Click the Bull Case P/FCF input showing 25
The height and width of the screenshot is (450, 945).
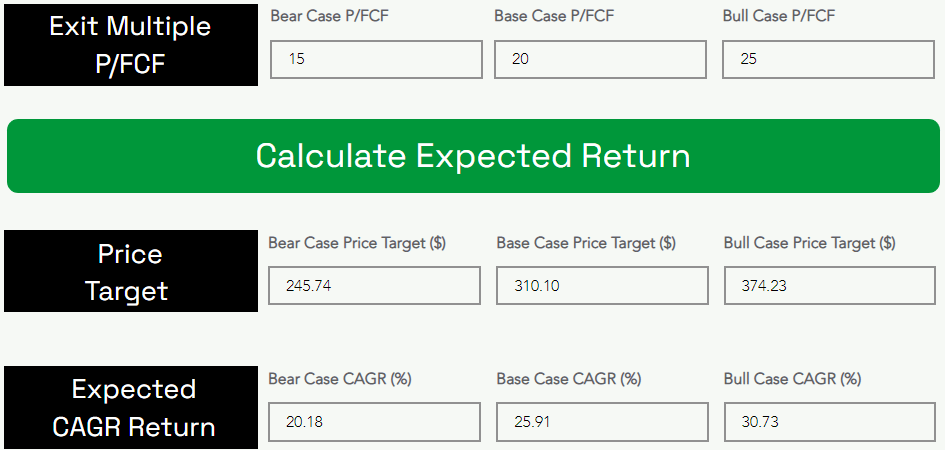pos(828,59)
